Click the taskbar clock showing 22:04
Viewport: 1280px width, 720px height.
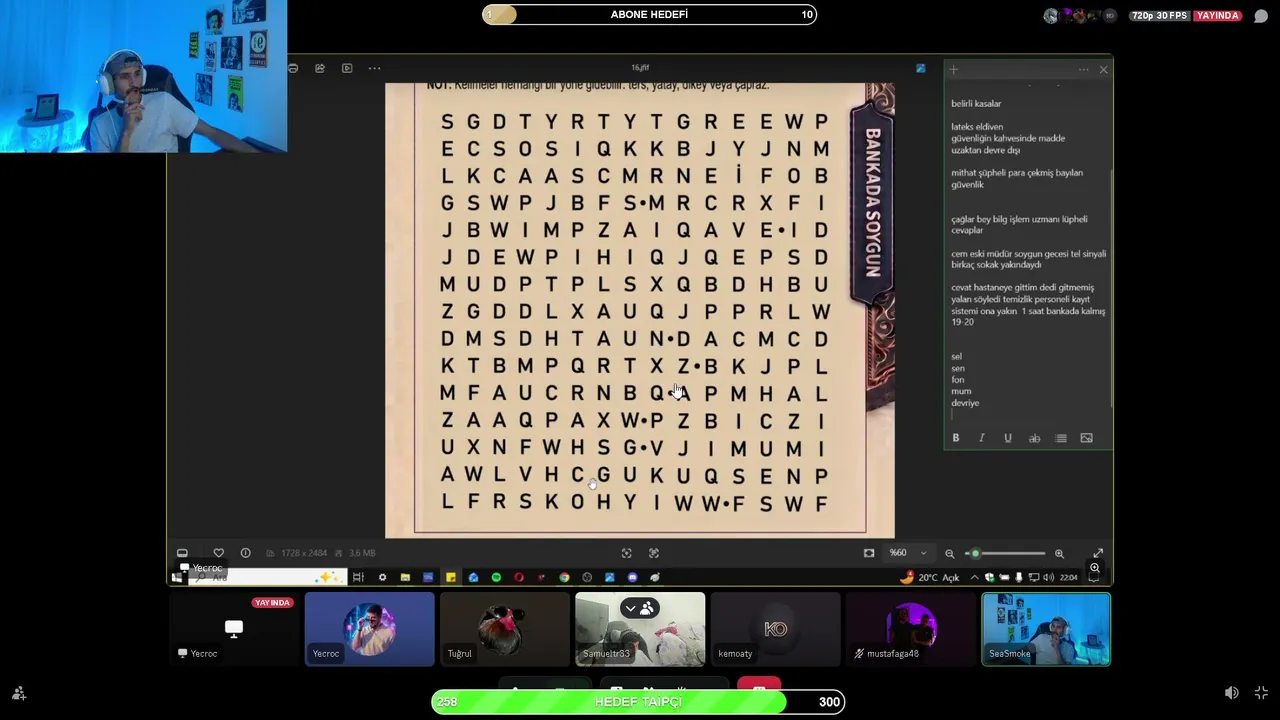click(1068, 577)
